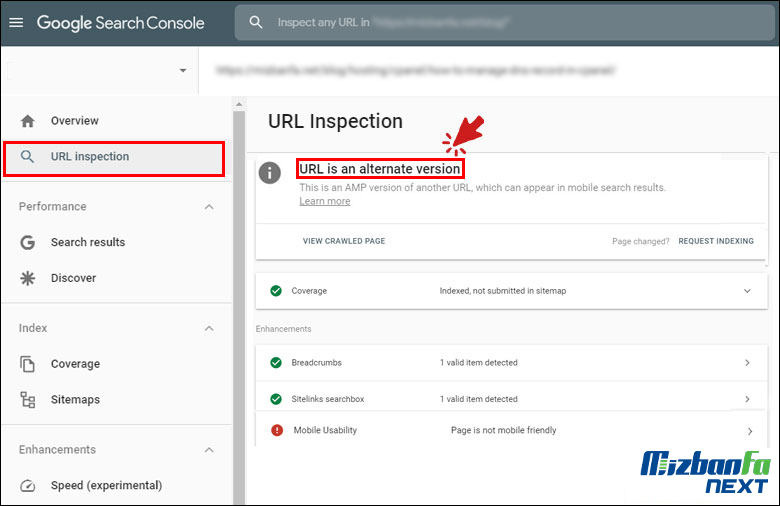
Task: Collapse the Performance section
Action: (x=209, y=207)
